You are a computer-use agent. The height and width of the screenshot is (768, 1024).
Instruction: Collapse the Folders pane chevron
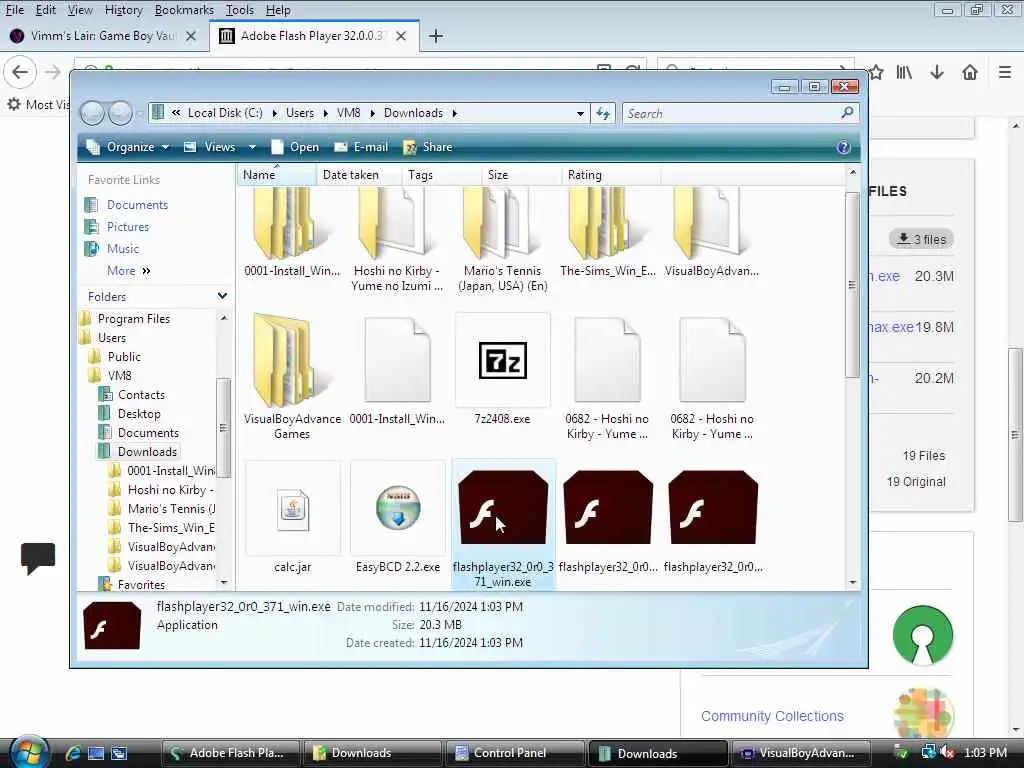pyautogui.click(x=223, y=296)
